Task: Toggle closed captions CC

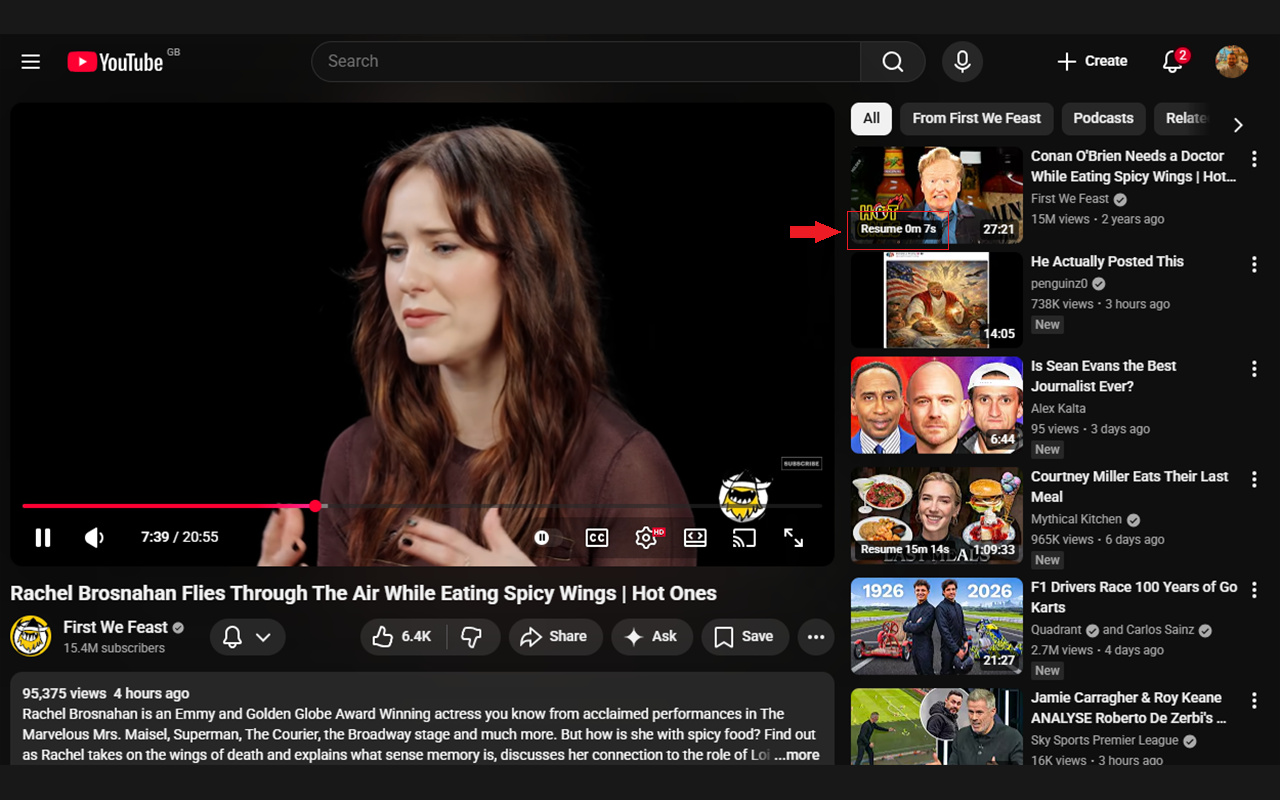Action: coord(597,538)
